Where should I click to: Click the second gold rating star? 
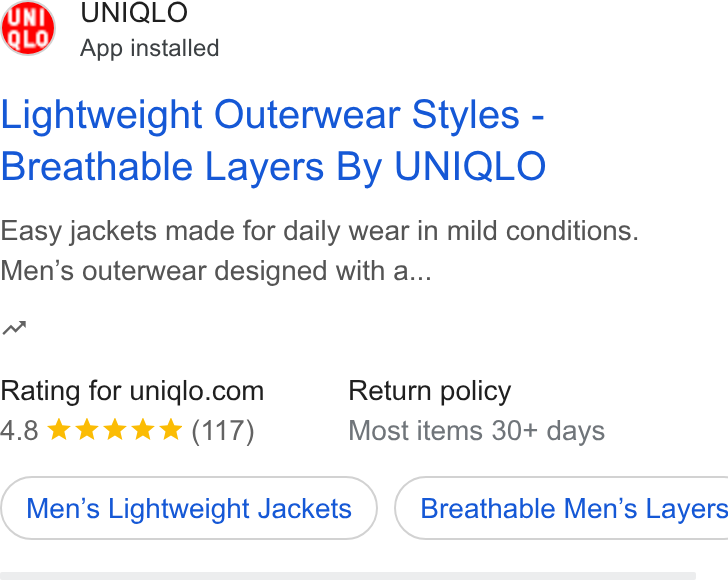pyautogui.click(x=87, y=429)
